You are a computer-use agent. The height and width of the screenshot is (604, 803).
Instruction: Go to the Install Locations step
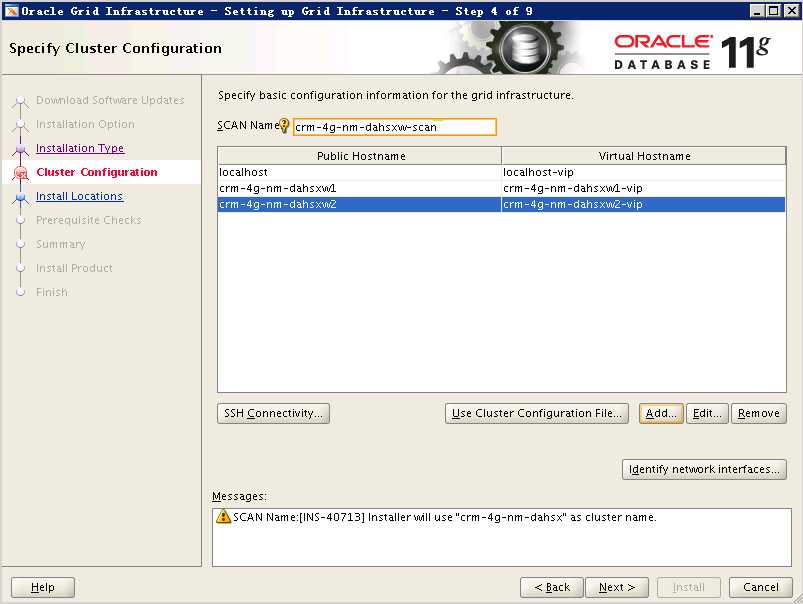point(79,196)
